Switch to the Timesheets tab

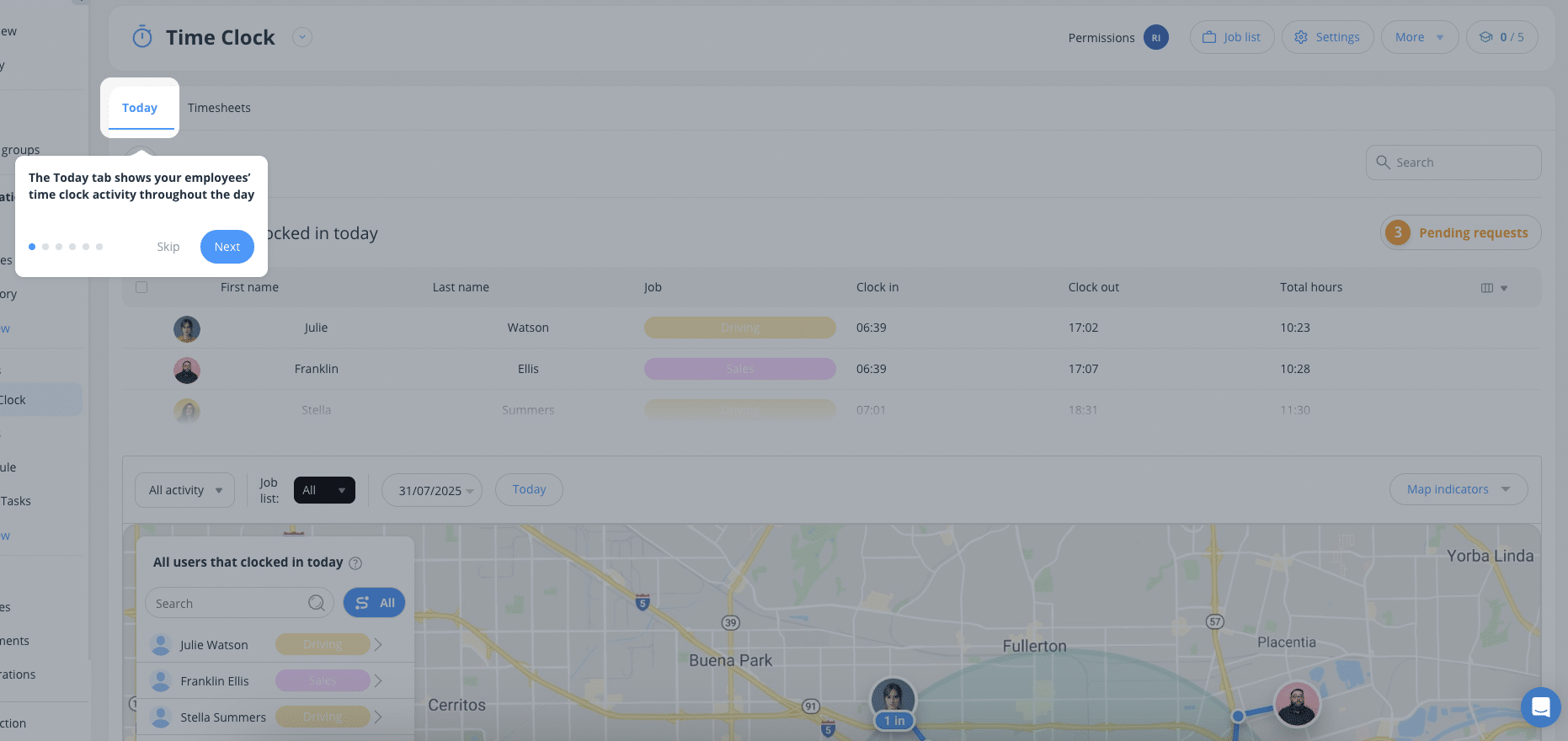pos(219,108)
